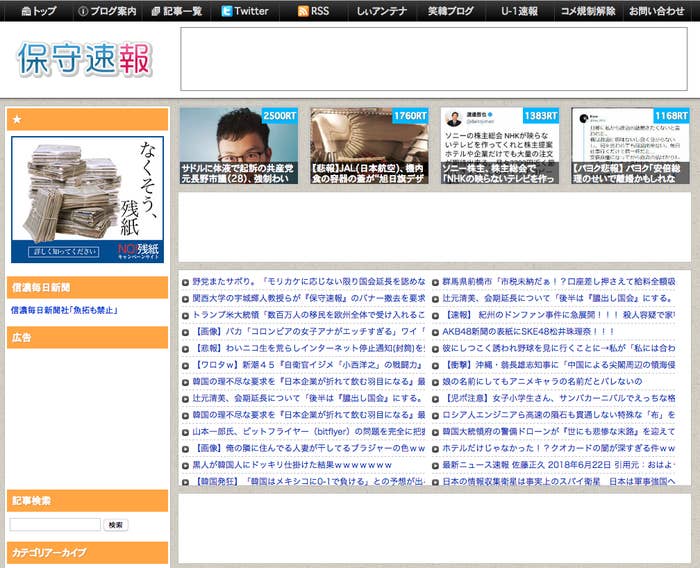Open the 1760RT JAL thumbnail article

tap(369, 146)
